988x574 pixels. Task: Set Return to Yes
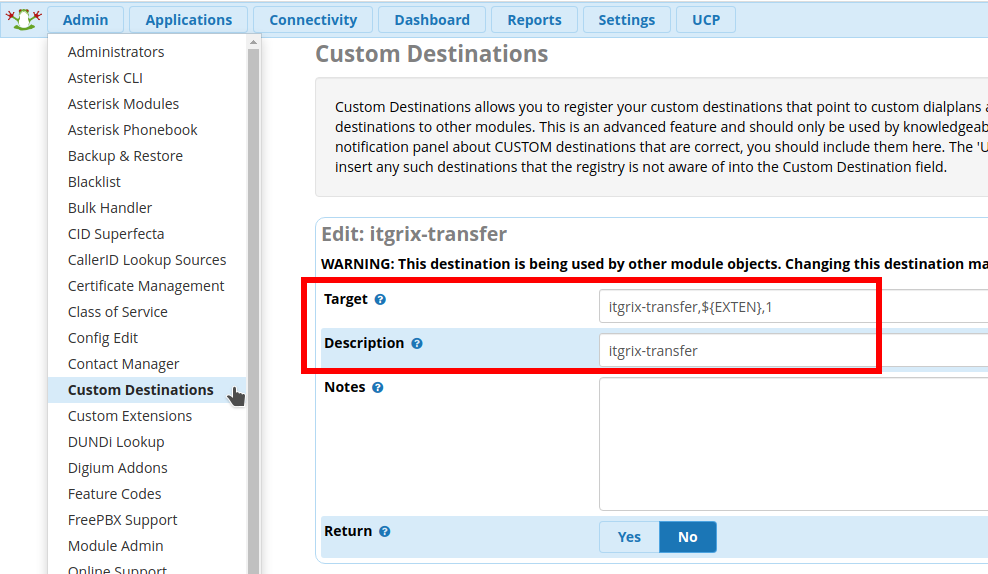(629, 537)
